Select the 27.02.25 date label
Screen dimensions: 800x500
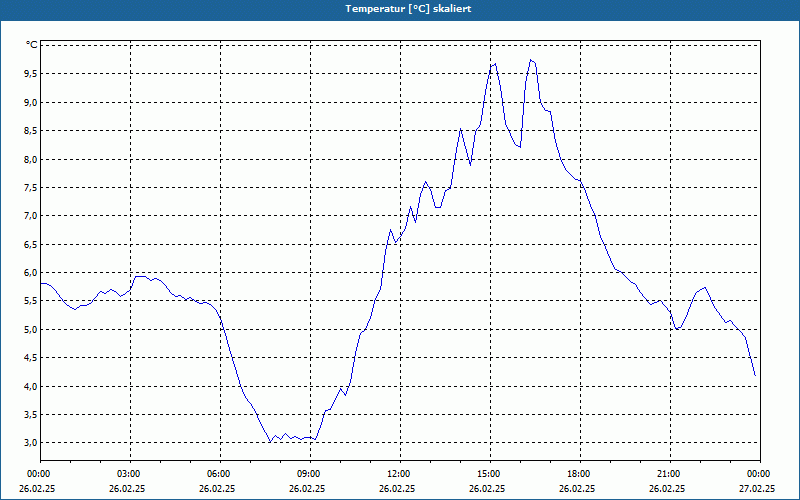tap(757, 489)
